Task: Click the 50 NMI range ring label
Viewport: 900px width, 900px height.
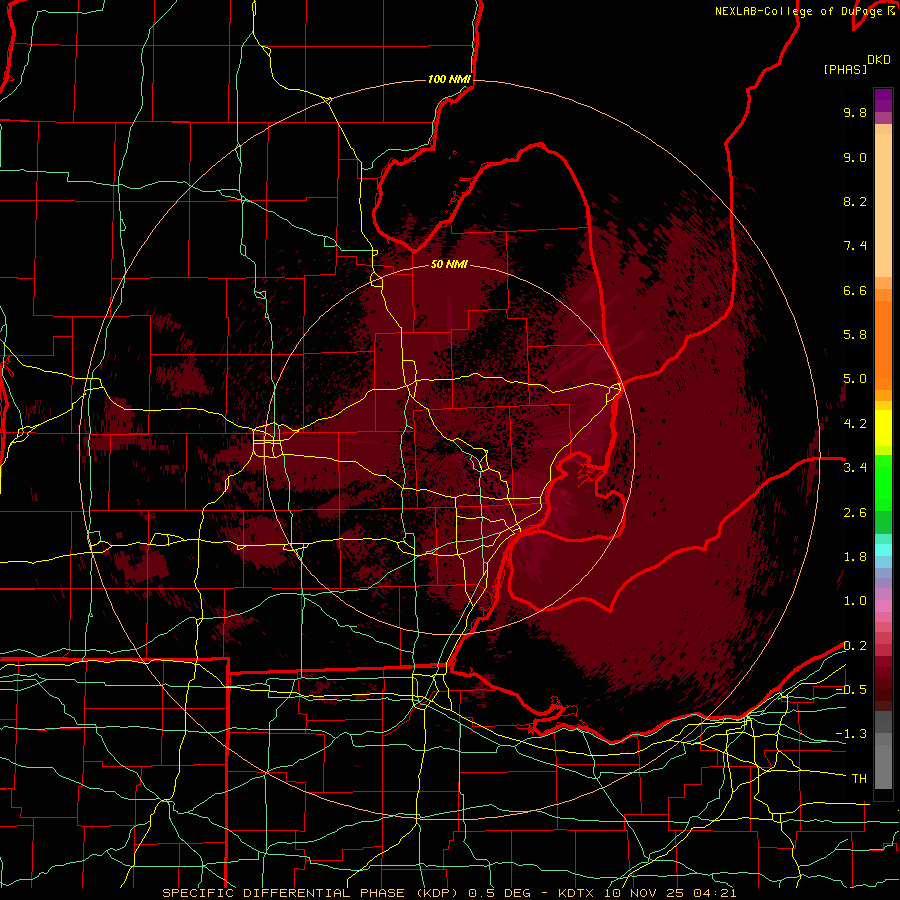Action: pos(449,265)
